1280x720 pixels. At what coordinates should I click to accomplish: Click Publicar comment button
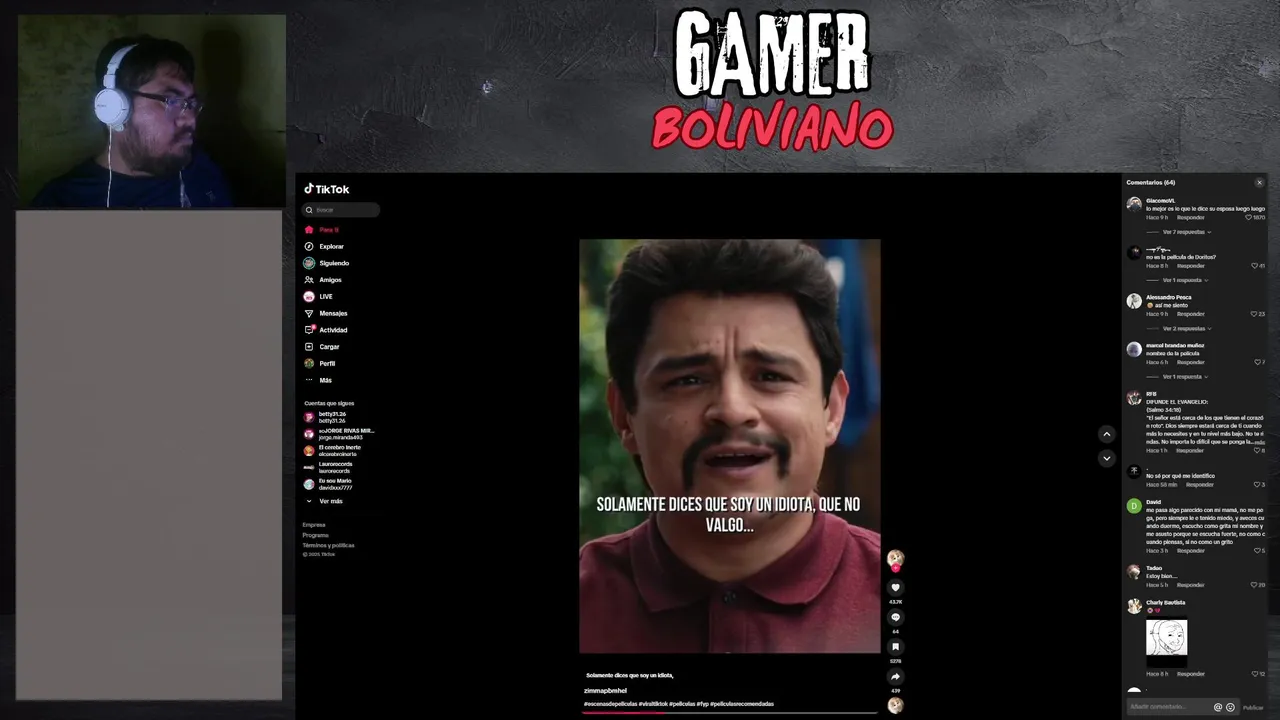[x=1253, y=707]
